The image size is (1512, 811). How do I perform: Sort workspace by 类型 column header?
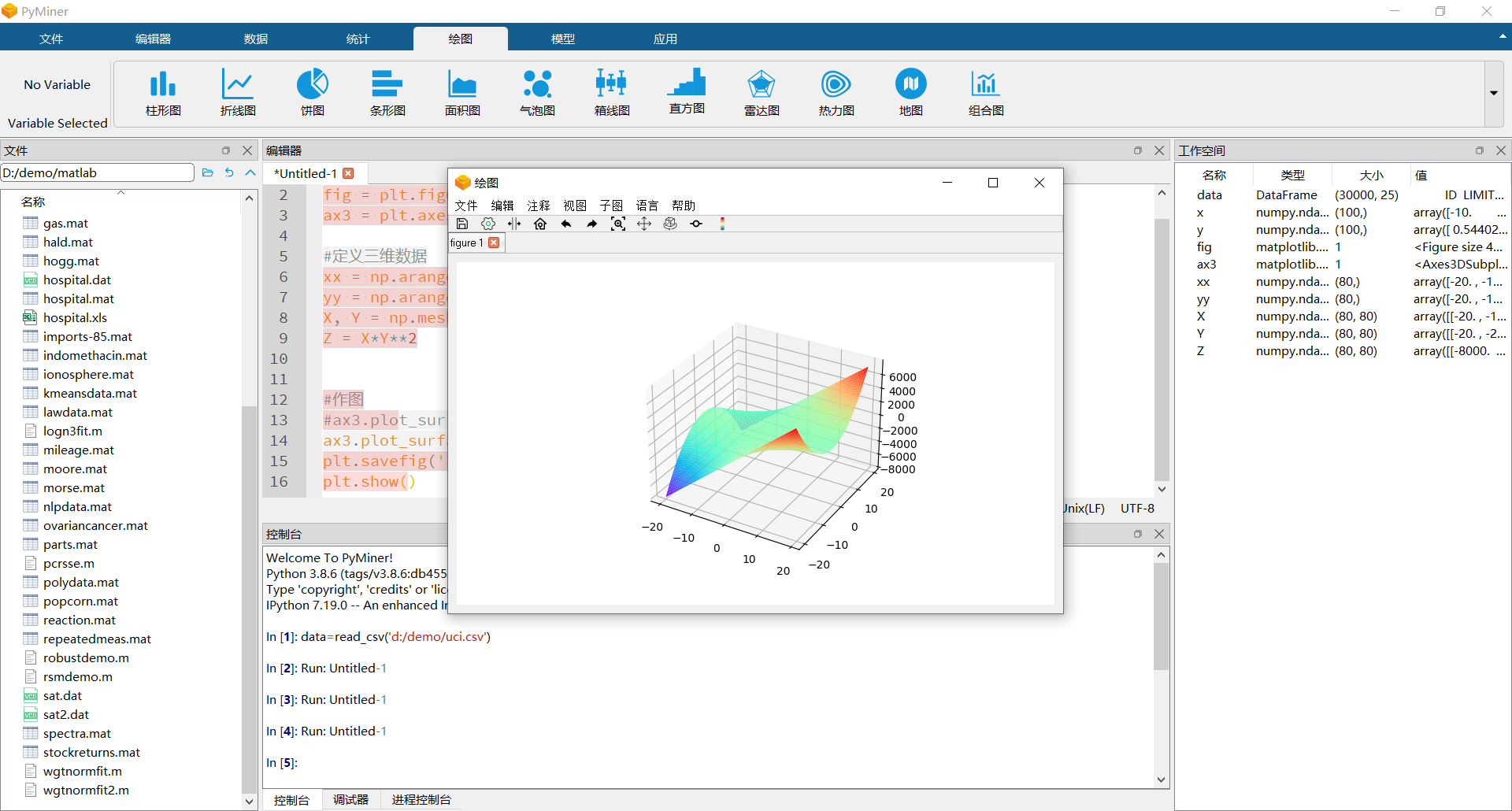[1292, 175]
